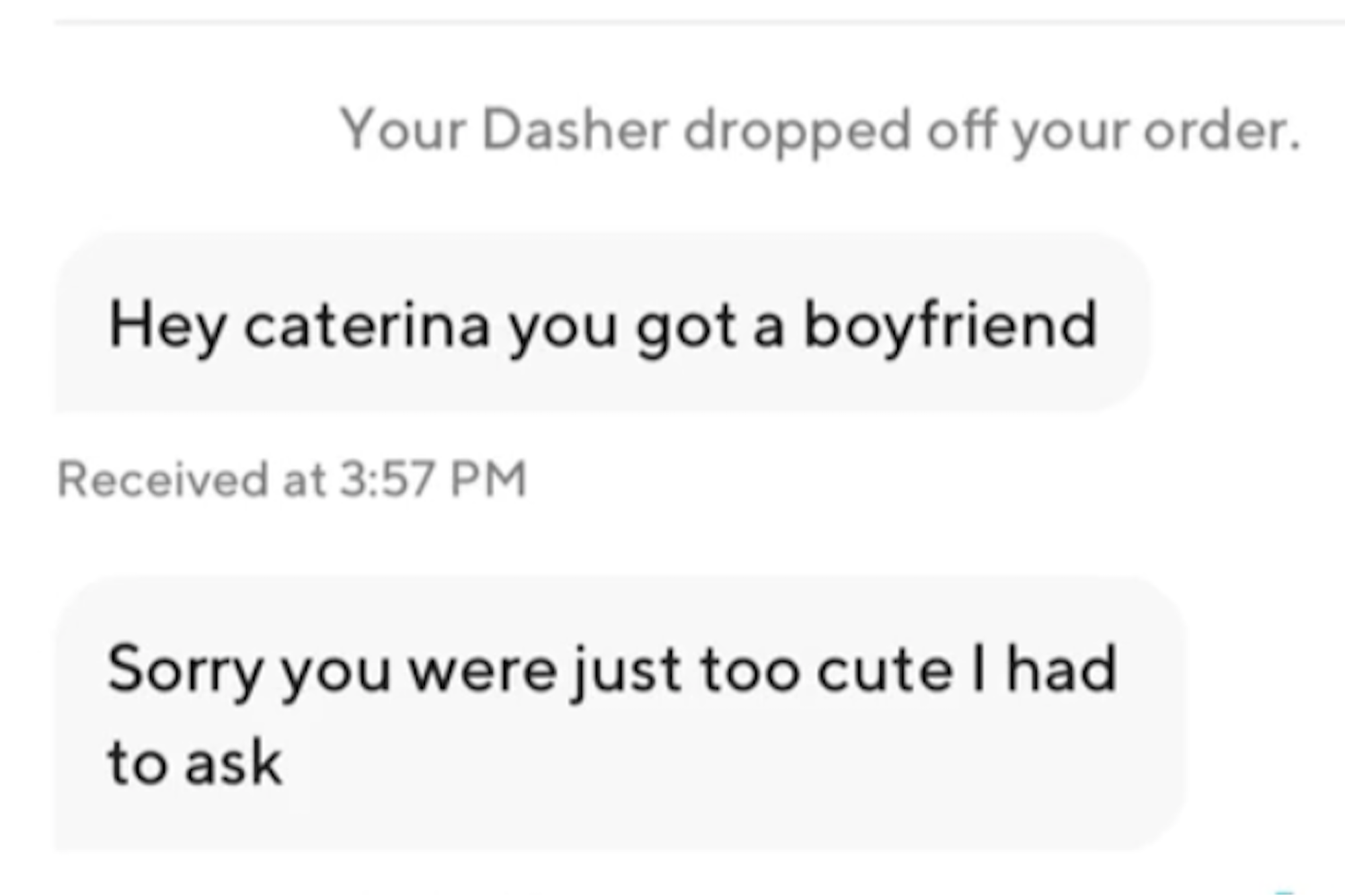The height and width of the screenshot is (896, 1345).
Task: Click the word "Received" in the timestamp line
Action: pos(163,479)
